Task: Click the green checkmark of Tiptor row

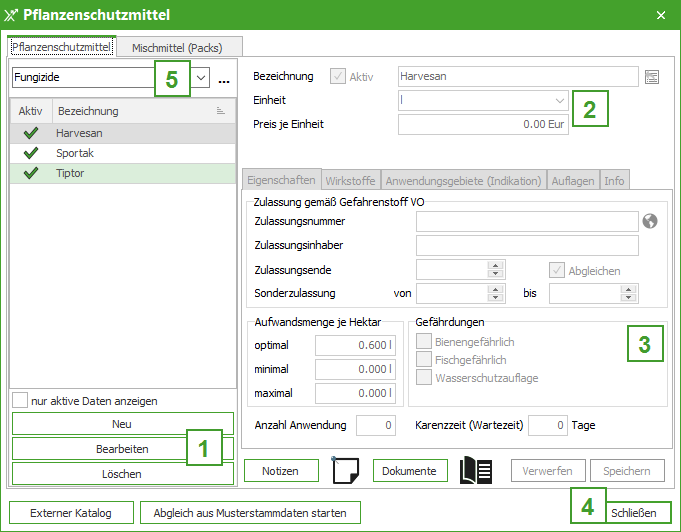Action: point(30,173)
